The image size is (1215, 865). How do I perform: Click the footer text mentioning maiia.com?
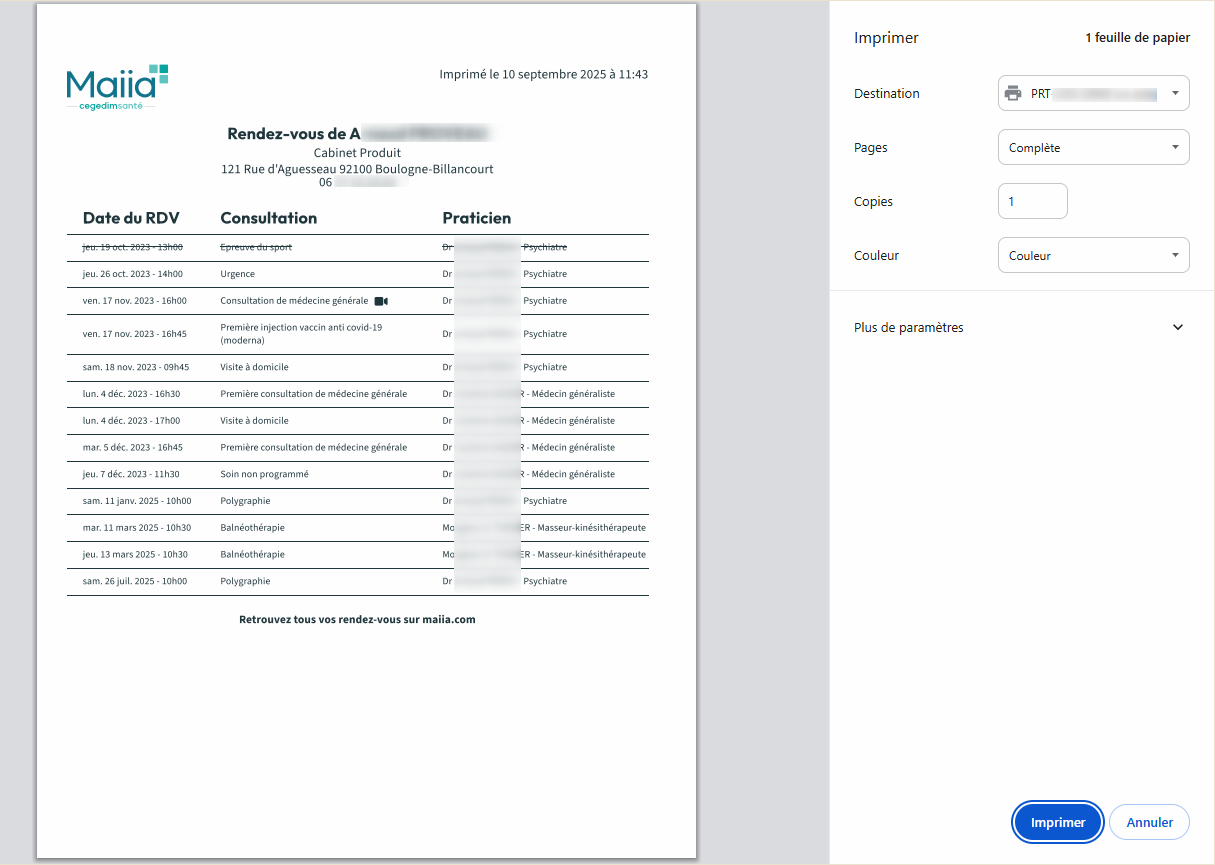click(x=357, y=620)
